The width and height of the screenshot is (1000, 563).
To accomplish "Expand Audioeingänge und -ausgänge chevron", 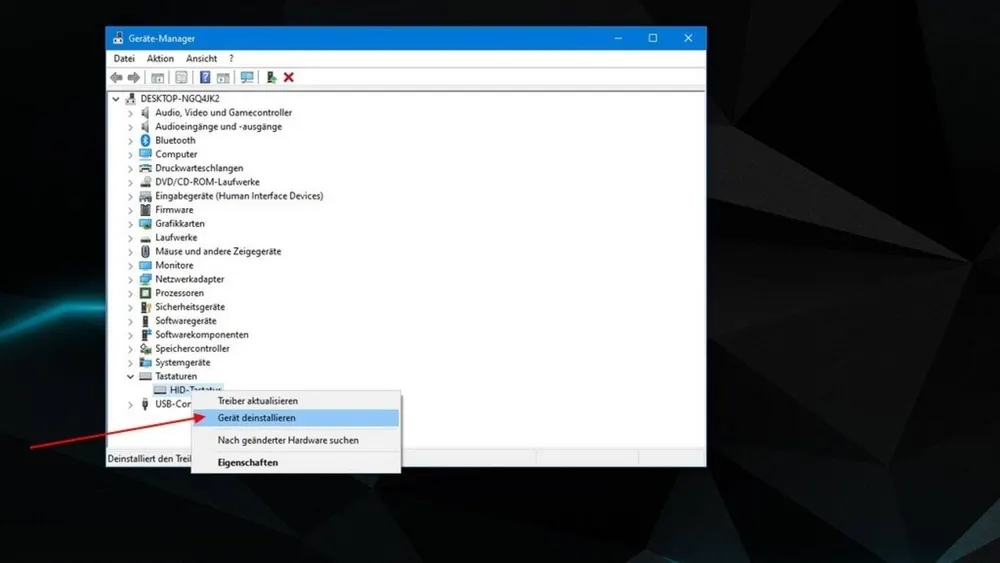I will point(130,127).
